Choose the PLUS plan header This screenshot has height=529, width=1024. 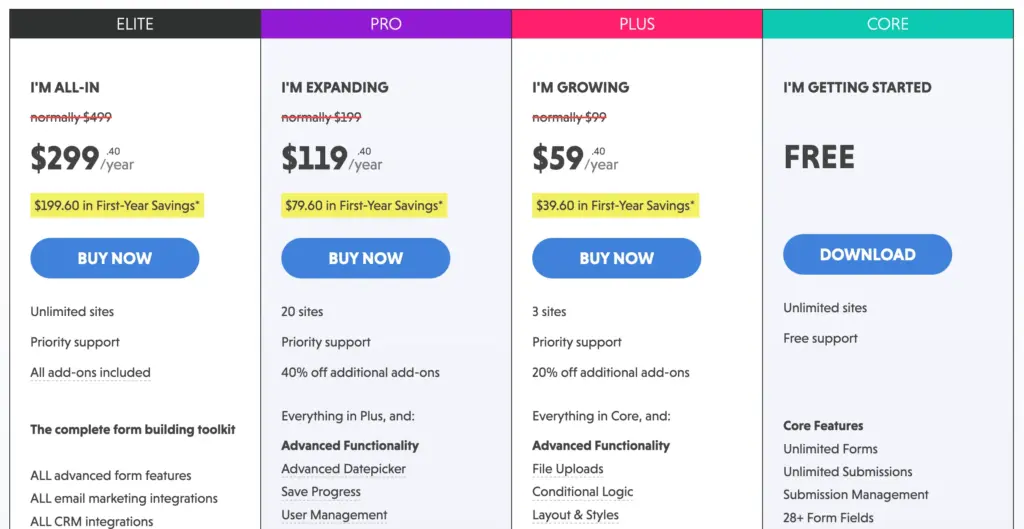[636, 24]
